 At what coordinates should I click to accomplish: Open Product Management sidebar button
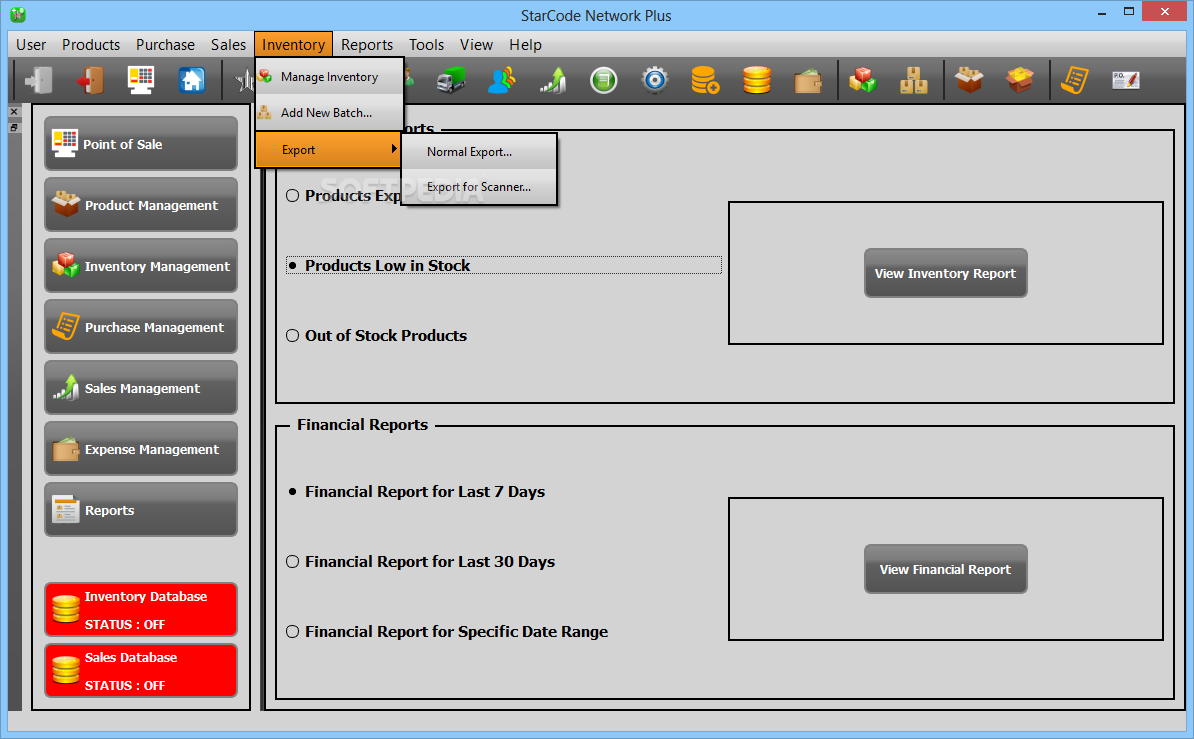(x=141, y=205)
